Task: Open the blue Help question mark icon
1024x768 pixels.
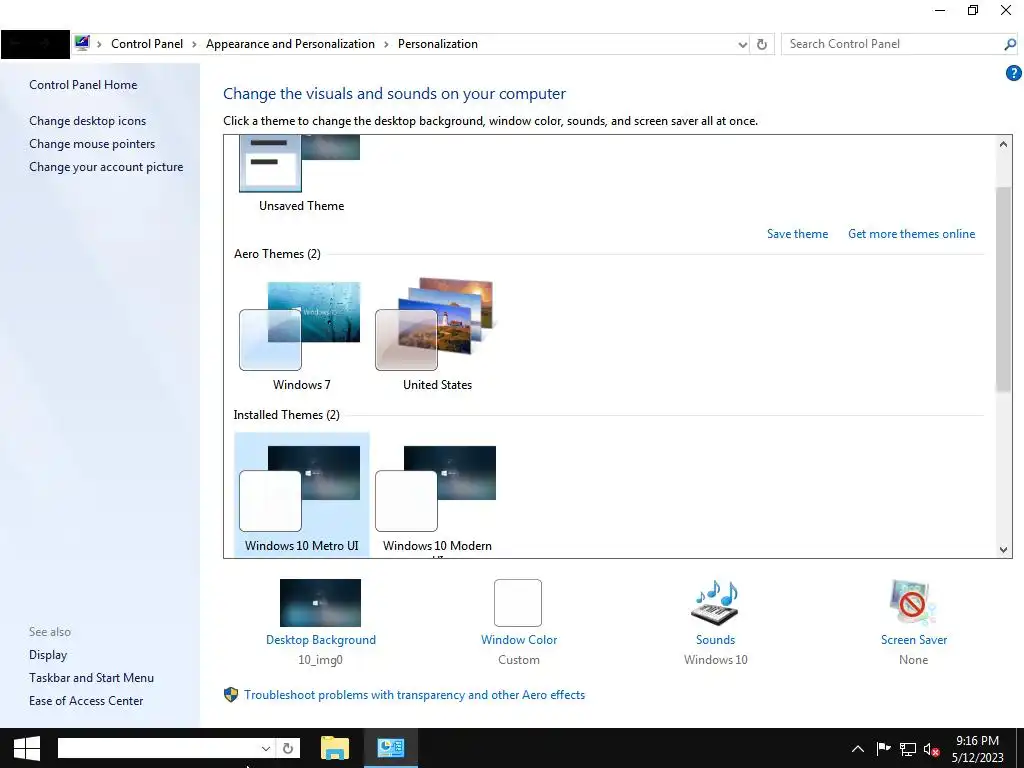Action: [x=1013, y=73]
